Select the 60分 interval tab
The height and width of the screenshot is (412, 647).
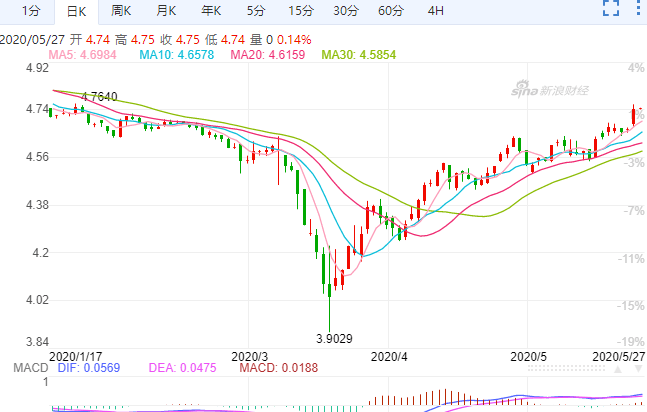[x=391, y=11]
